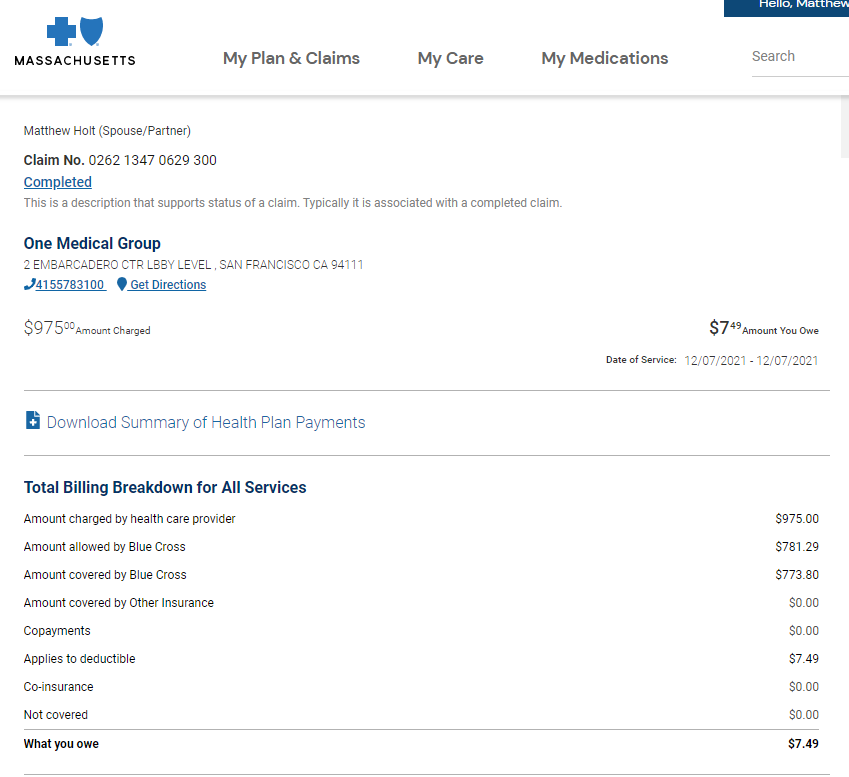Click the map pin location icon
This screenshot has height=777, width=849.
122,285
